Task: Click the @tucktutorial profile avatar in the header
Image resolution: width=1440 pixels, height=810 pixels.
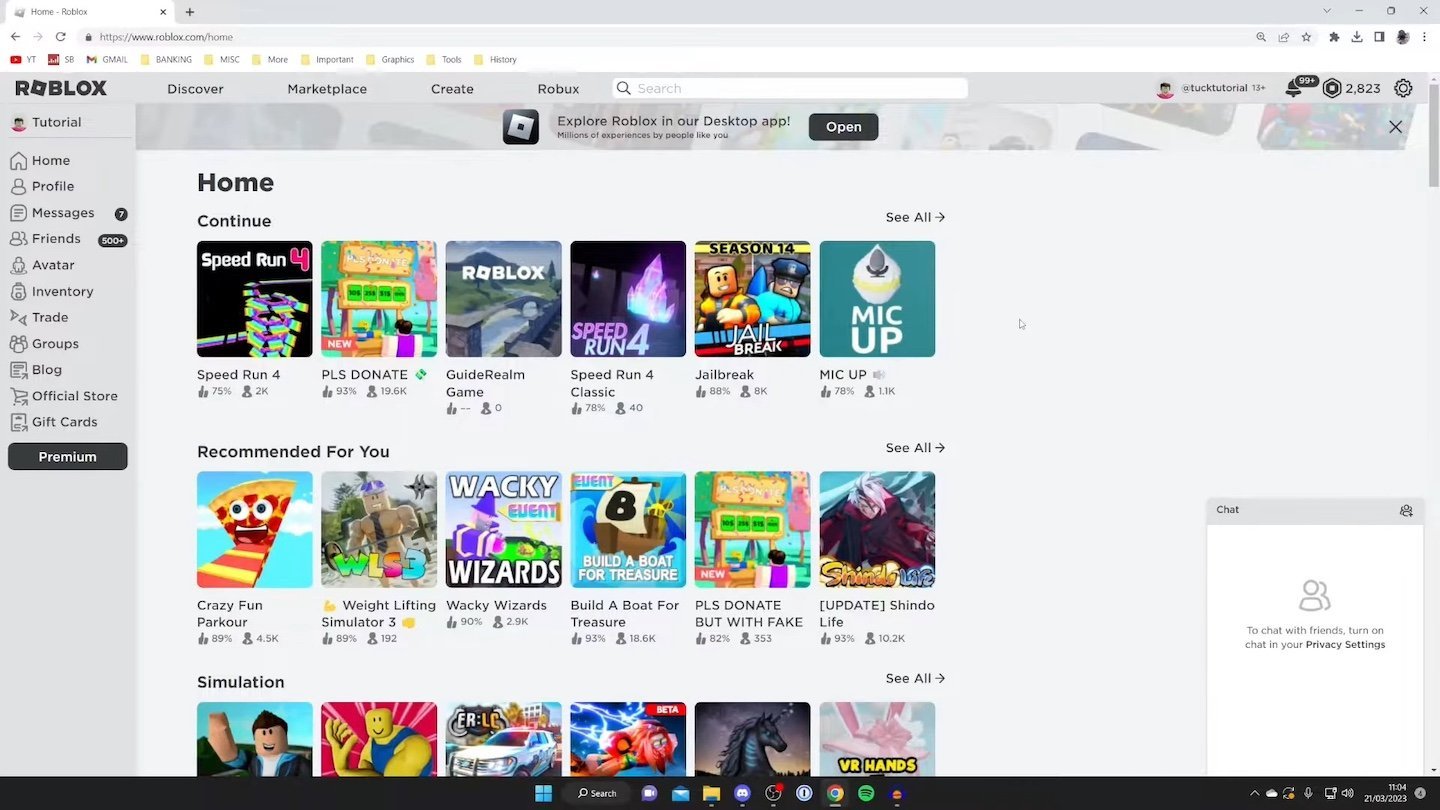Action: (1165, 89)
